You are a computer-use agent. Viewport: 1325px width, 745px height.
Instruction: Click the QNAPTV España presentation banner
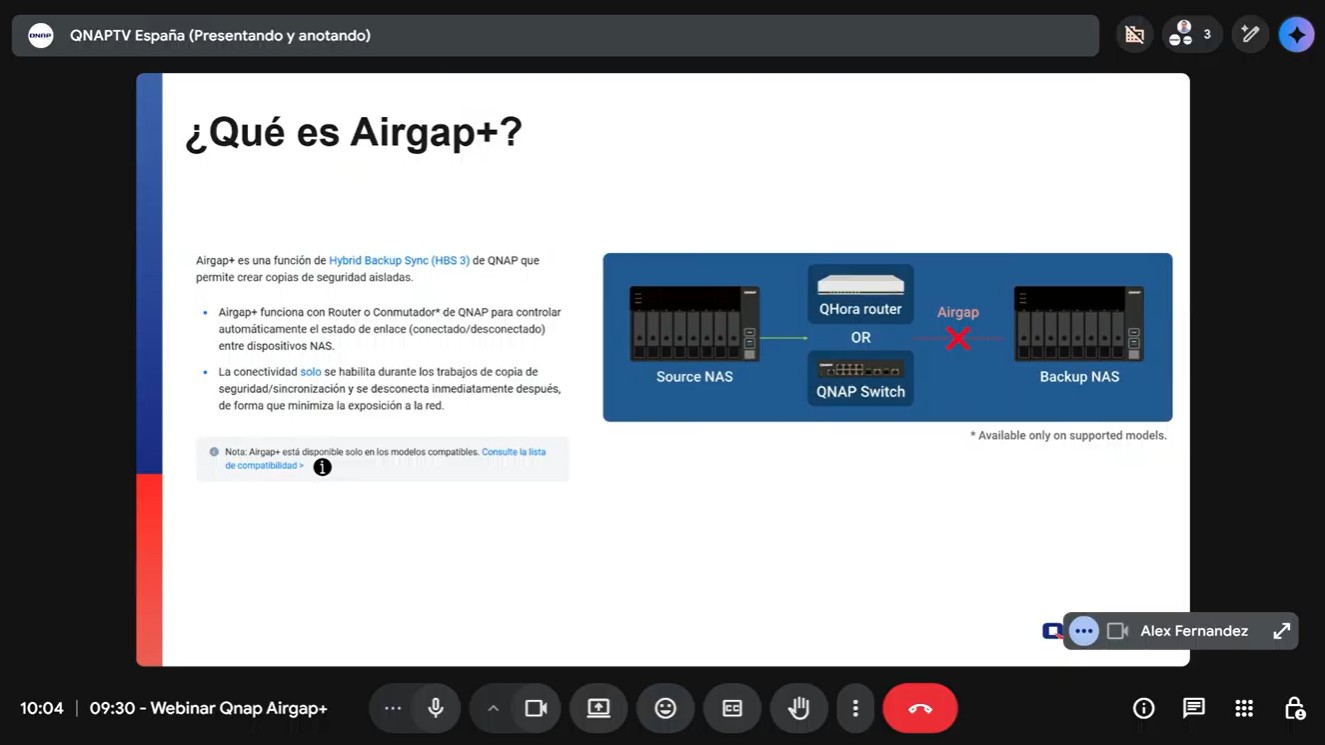tap(555, 35)
